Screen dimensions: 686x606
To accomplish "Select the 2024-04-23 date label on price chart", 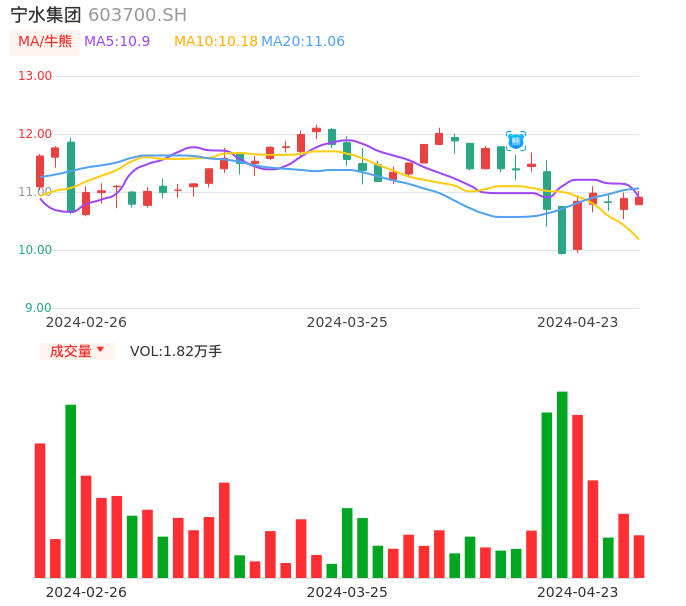I will (578, 322).
